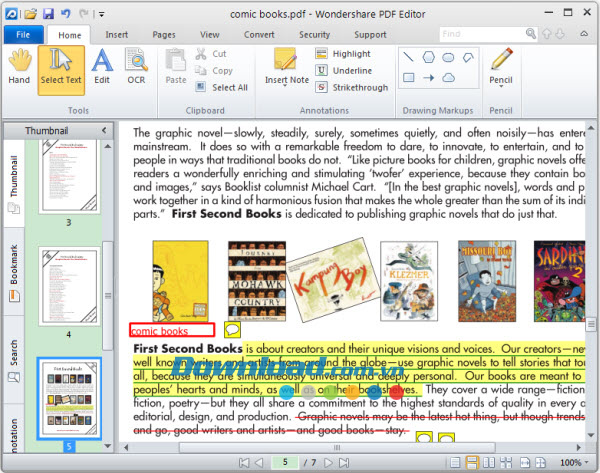Click the Fit Width icon in status bar
Viewport: 600px width, 473px height.
pos(525,463)
